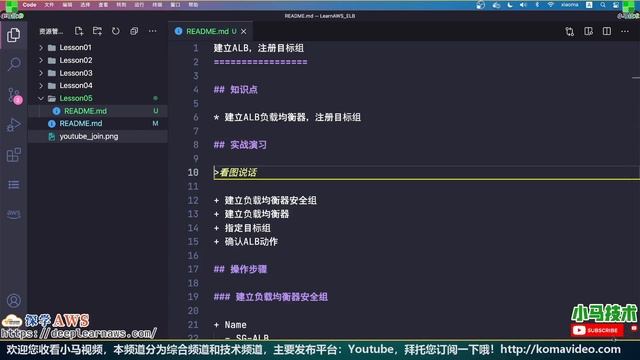Image resolution: width=640 pixels, height=360 pixels.
Task: Click line 1 title 建立ALB, 注册目标组
Action: coord(259,48)
